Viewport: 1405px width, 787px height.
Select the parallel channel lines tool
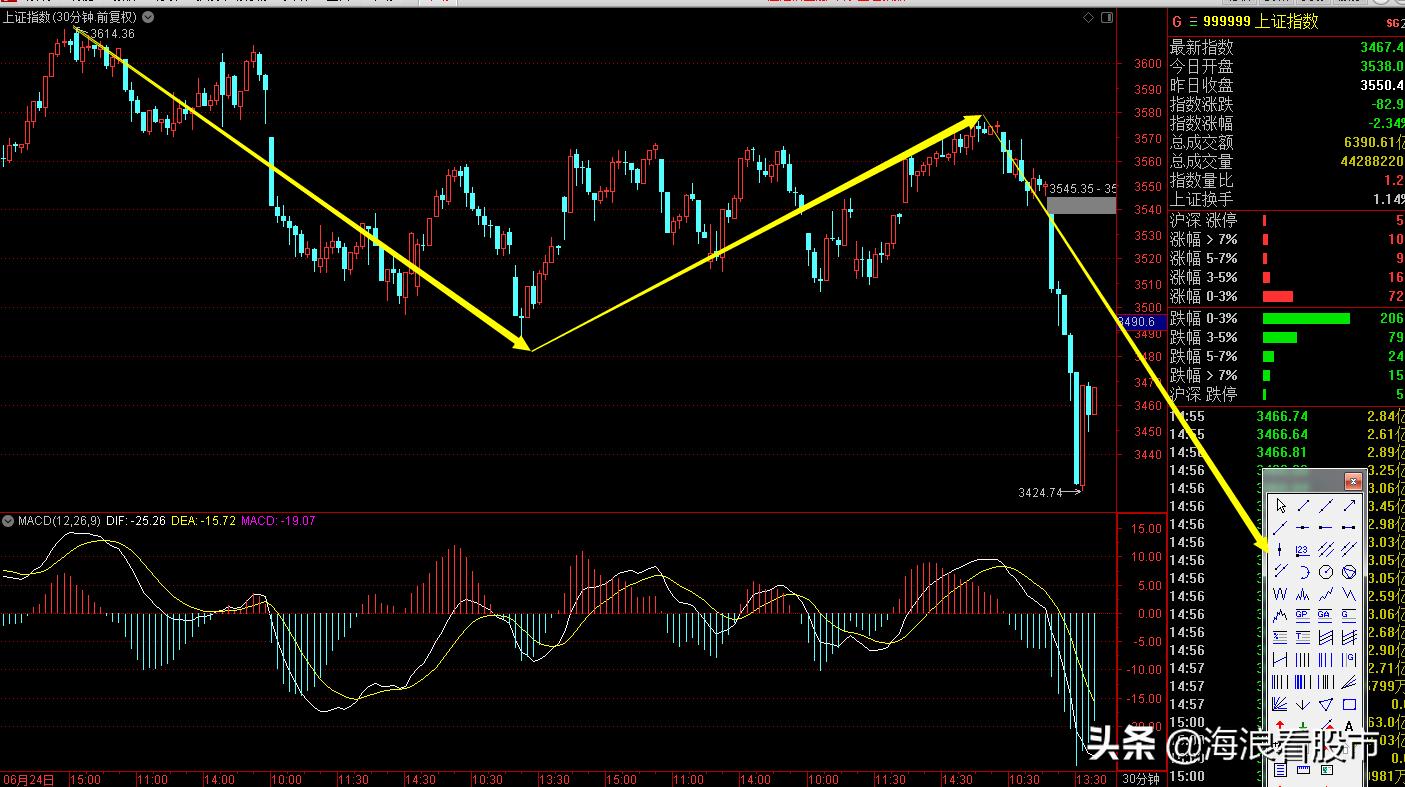tap(1326, 550)
